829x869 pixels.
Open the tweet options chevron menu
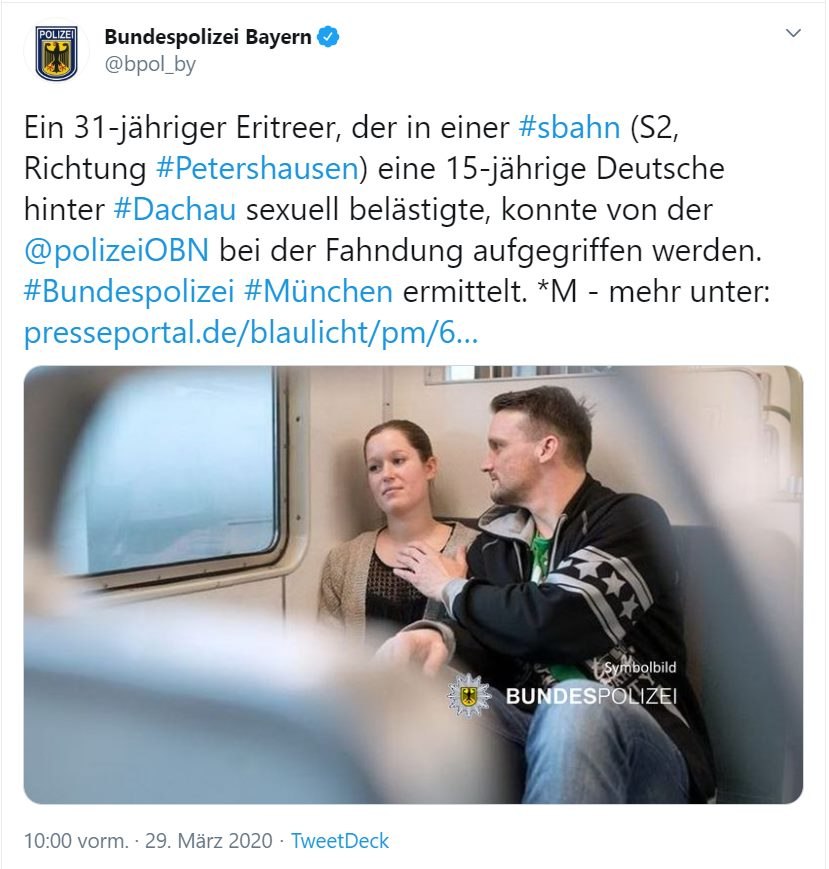pos(794,33)
